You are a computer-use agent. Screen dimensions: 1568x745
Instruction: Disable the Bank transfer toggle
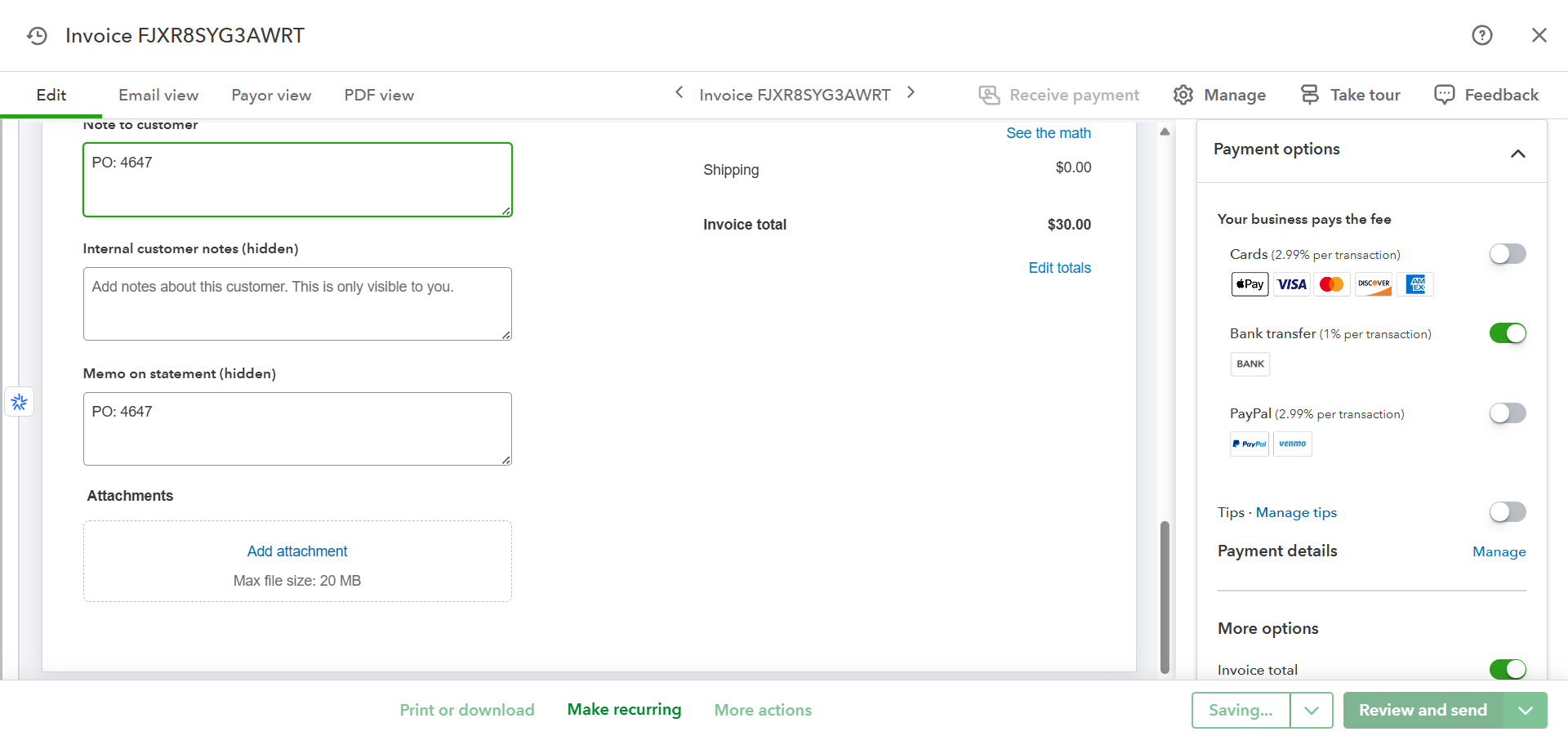[x=1507, y=333]
